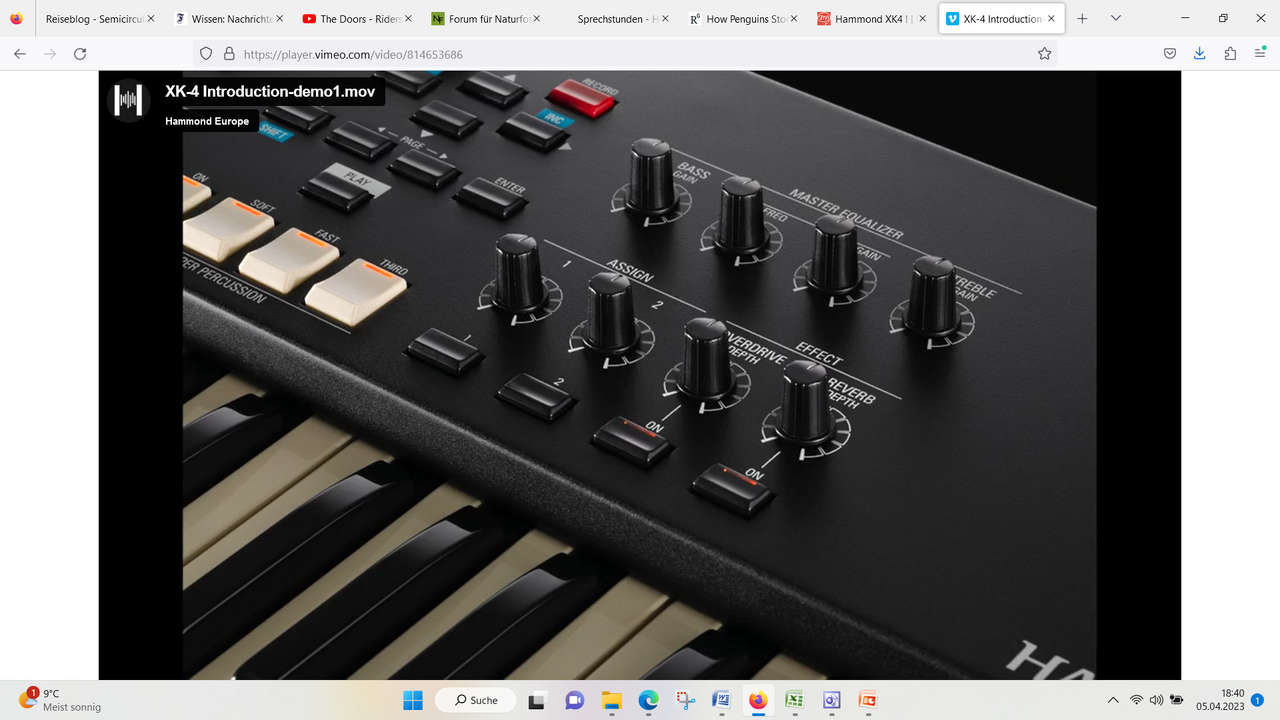Image resolution: width=1280 pixels, height=720 pixels.
Task: Switch to the Forum für Naturfo tab
Action: click(484, 18)
